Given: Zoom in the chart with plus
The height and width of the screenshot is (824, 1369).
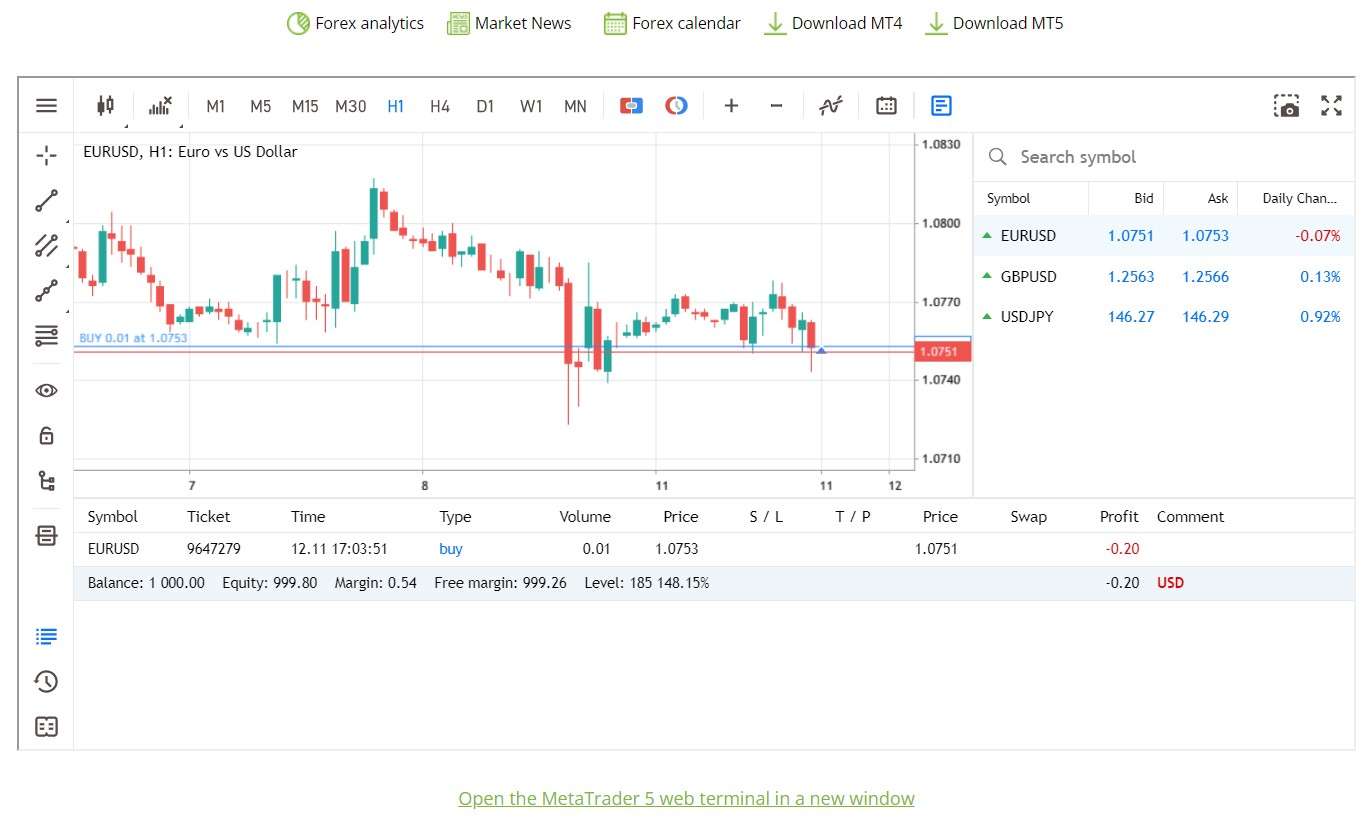Looking at the screenshot, I should point(731,106).
